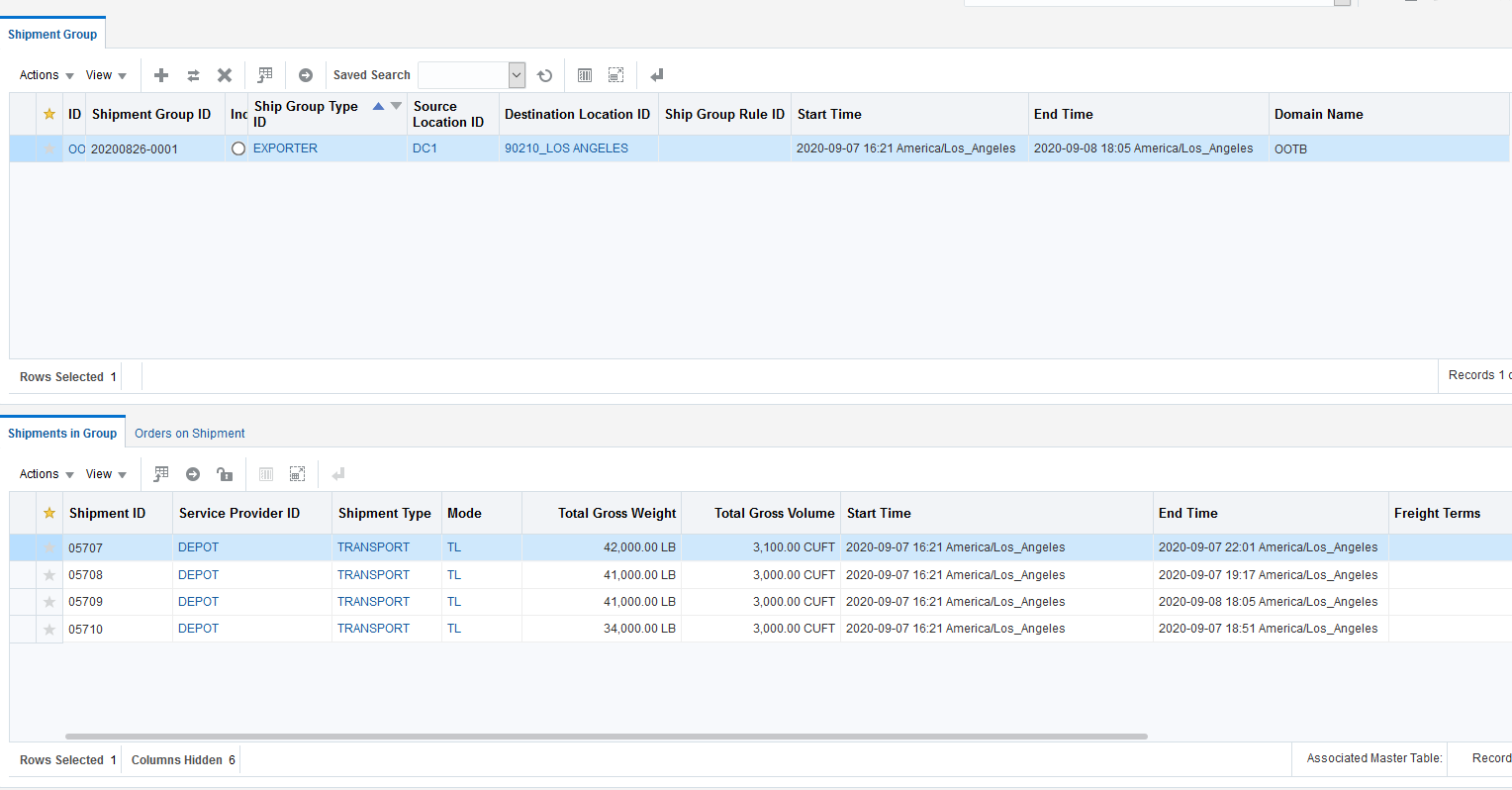Toggle favorite star for shipment 05710
The image size is (1512, 790).
[x=49, y=630]
